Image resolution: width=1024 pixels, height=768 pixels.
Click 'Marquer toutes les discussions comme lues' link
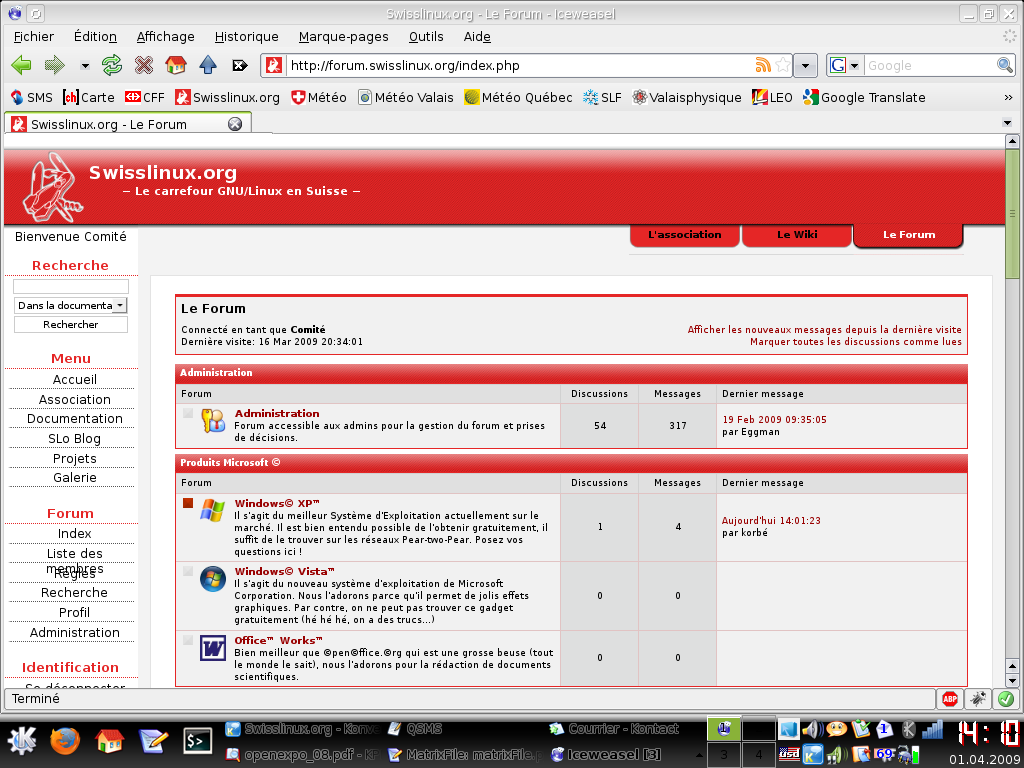point(856,341)
